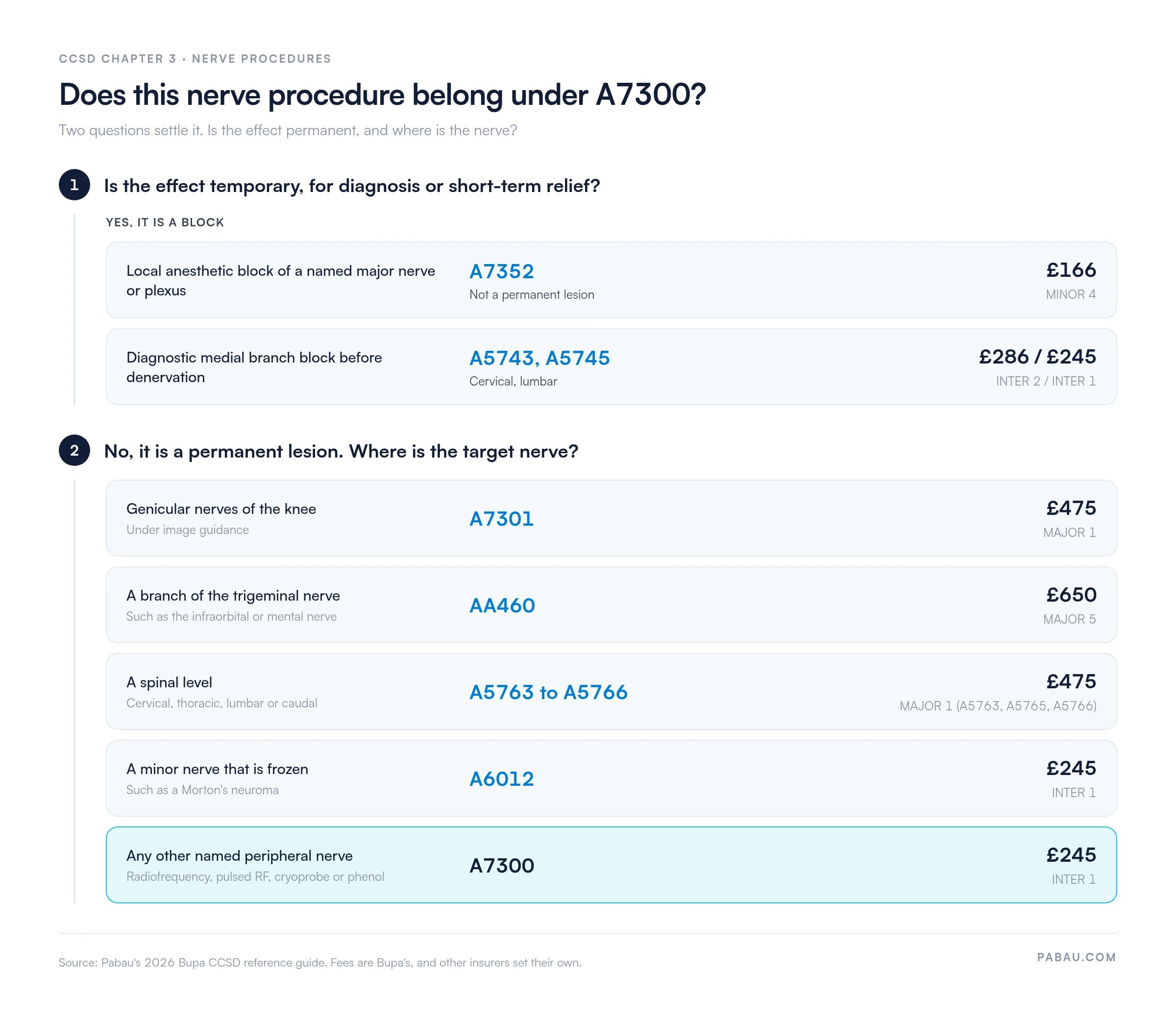Screen dimensions: 1176x1019
Task: Click the A6012 code
Action: click(x=501, y=779)
